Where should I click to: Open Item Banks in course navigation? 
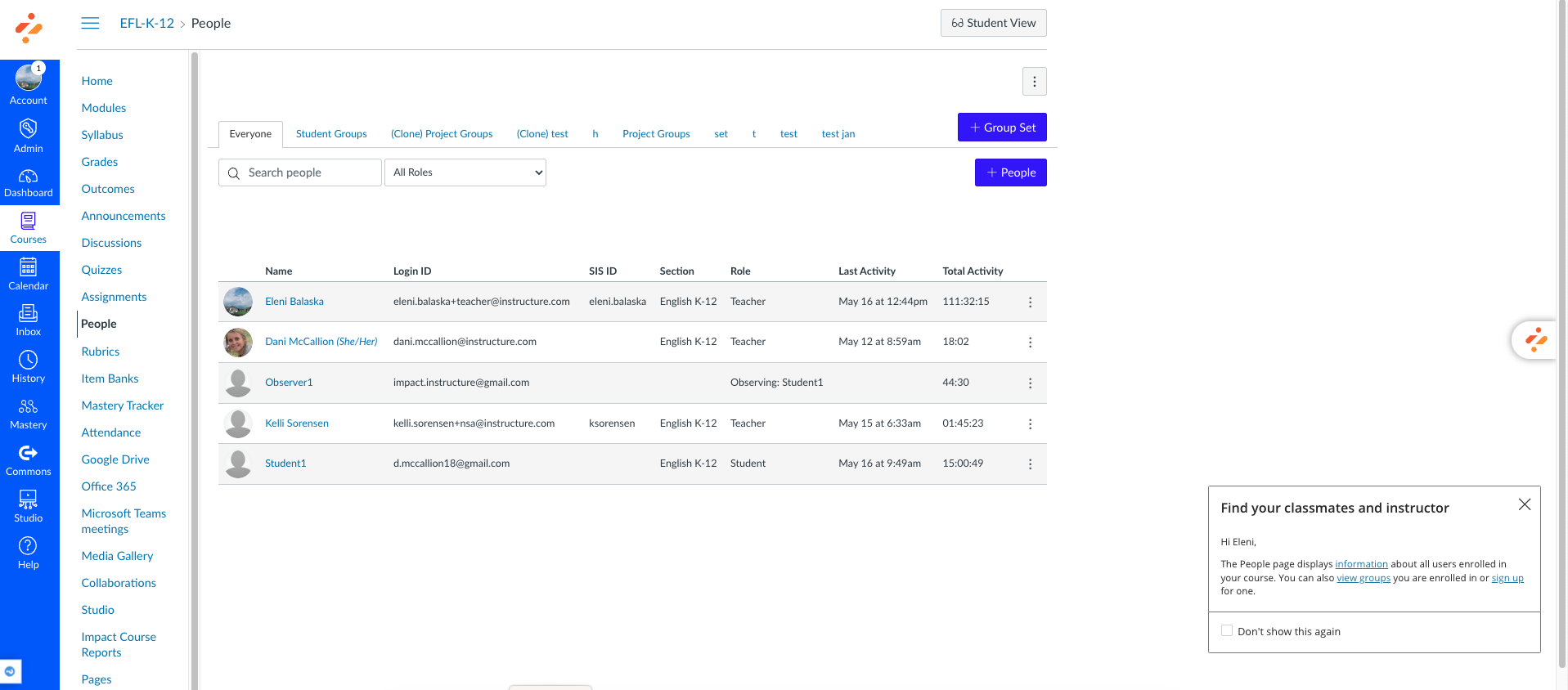tap(110, 379)
